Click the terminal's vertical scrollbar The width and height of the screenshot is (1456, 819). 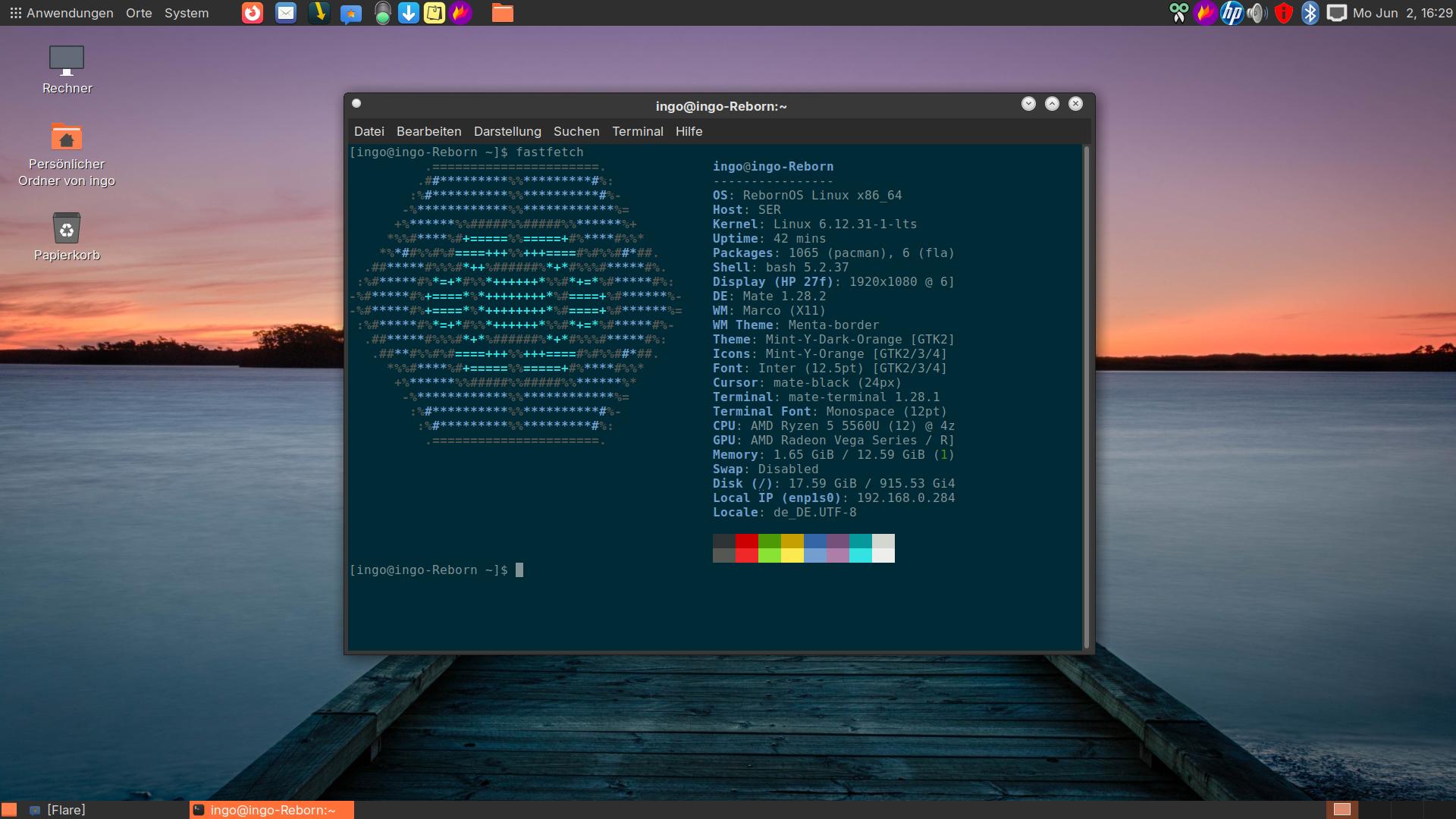click(x=1087, y=394)
